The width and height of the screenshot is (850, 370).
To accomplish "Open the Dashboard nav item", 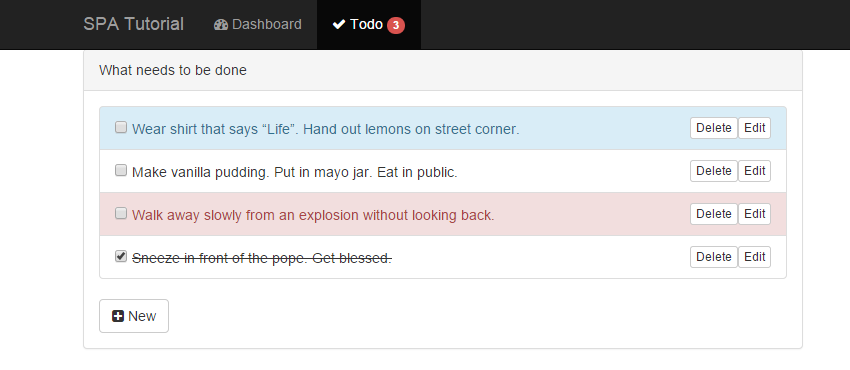I will pos(257,24).
